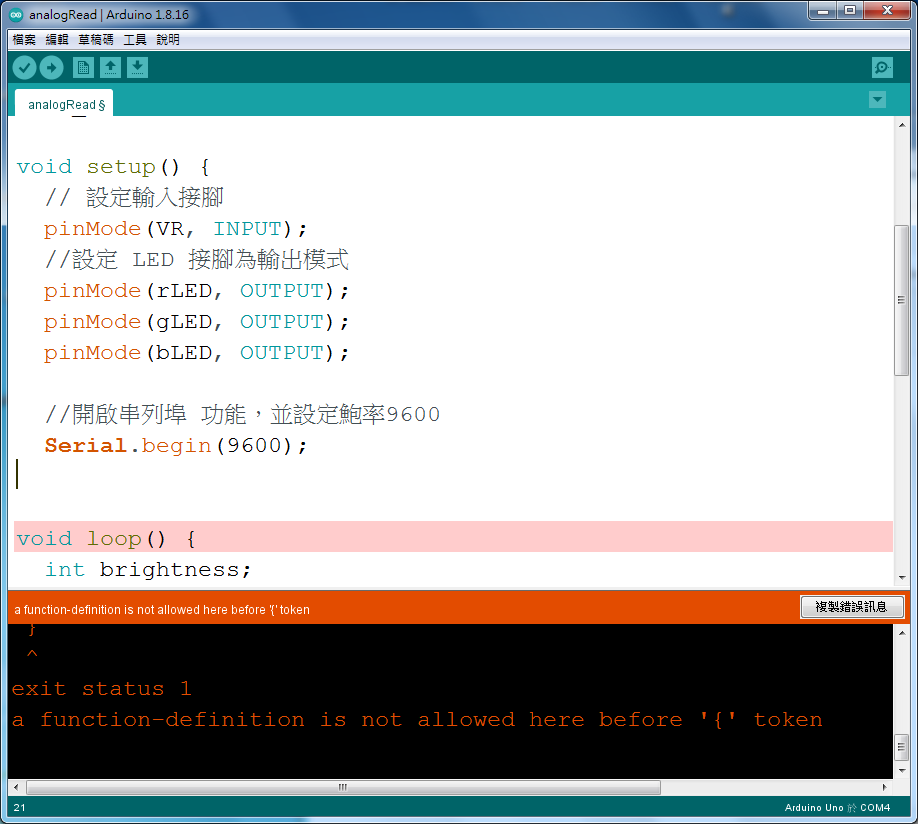This screenshot has width=918, height=824.
Task: Click the console scroll left arrow
Action: (16, 787)
